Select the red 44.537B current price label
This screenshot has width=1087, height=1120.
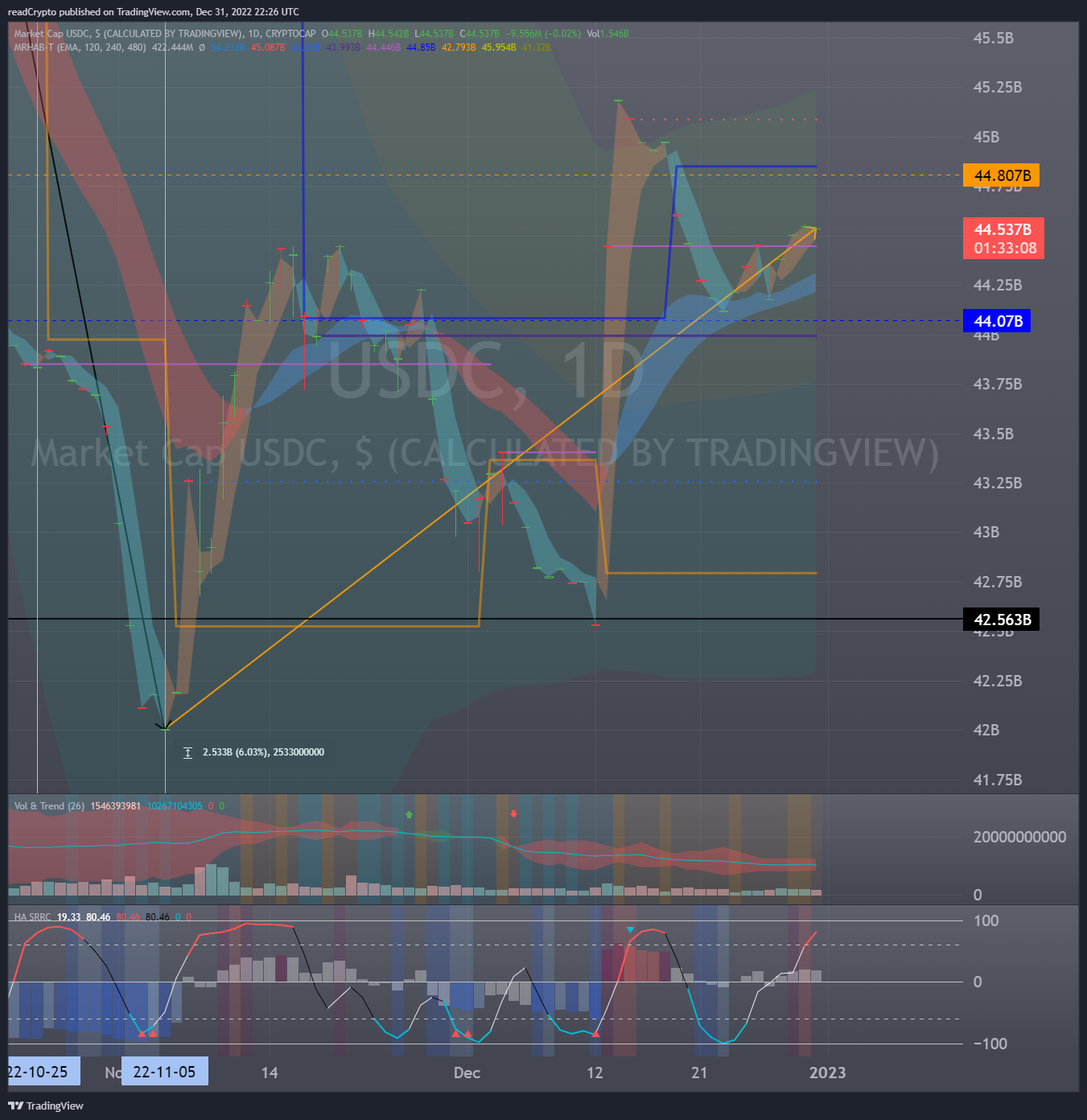pyautogui.click(x=1003, y=229)
